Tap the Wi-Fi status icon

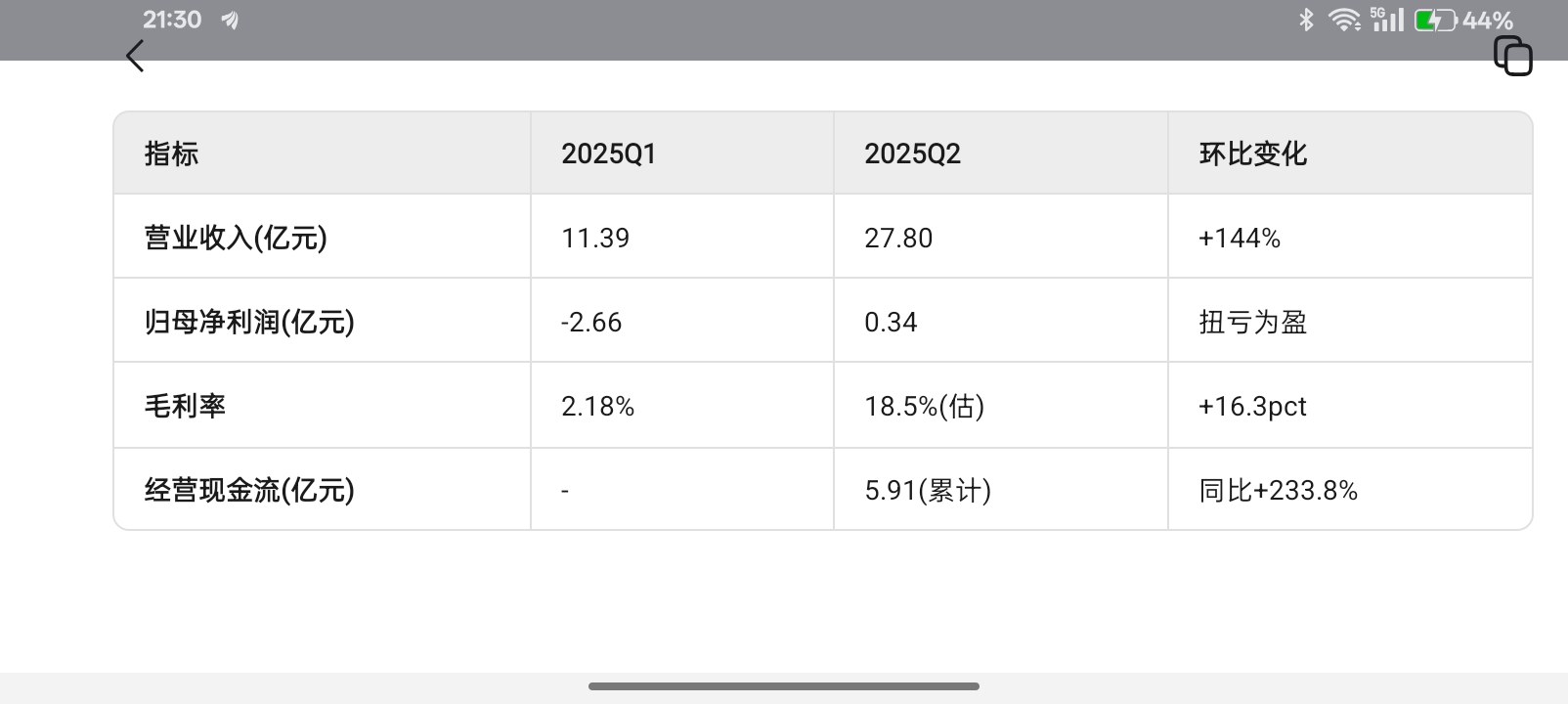point(1345,20)
